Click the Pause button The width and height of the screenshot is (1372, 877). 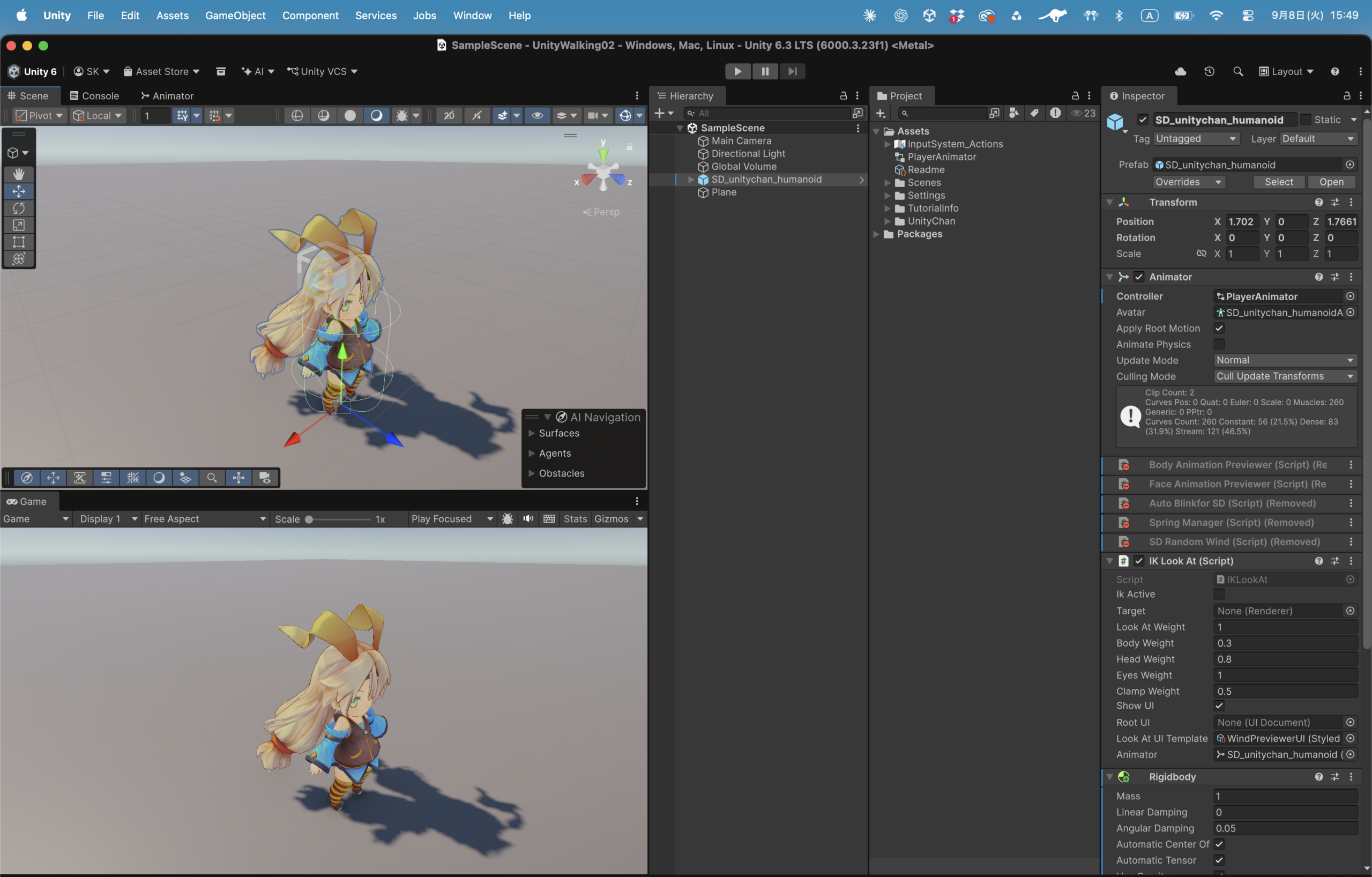(x=765, y=71)
